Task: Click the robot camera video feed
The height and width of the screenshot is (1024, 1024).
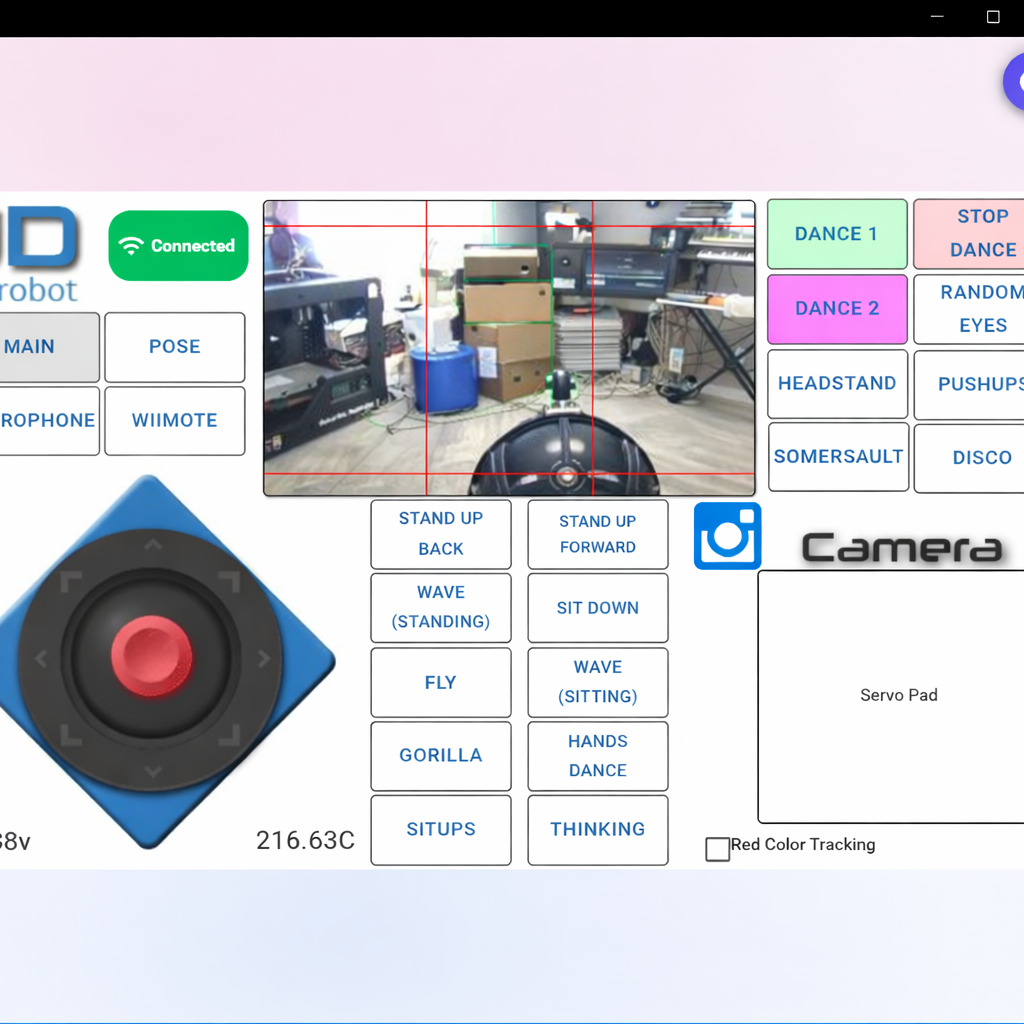Action: pyautogui.click(x=509, y=348)
